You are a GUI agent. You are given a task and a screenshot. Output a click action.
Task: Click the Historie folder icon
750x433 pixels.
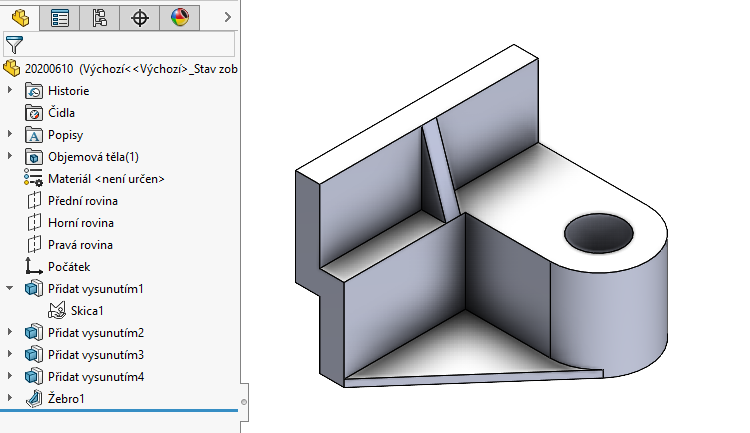coord(33,91)
